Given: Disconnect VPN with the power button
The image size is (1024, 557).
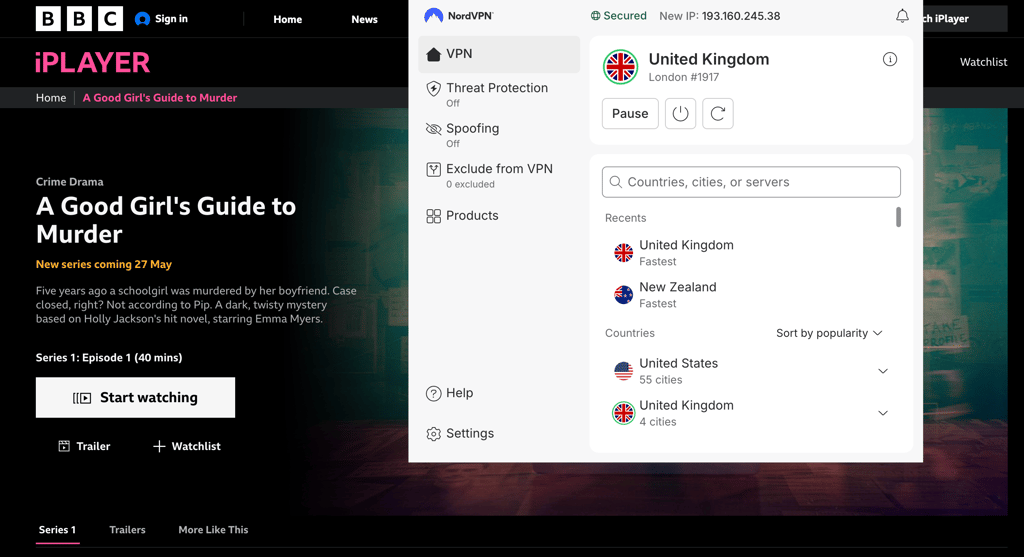Looking at the screenshot, I should tap(680, 114).
